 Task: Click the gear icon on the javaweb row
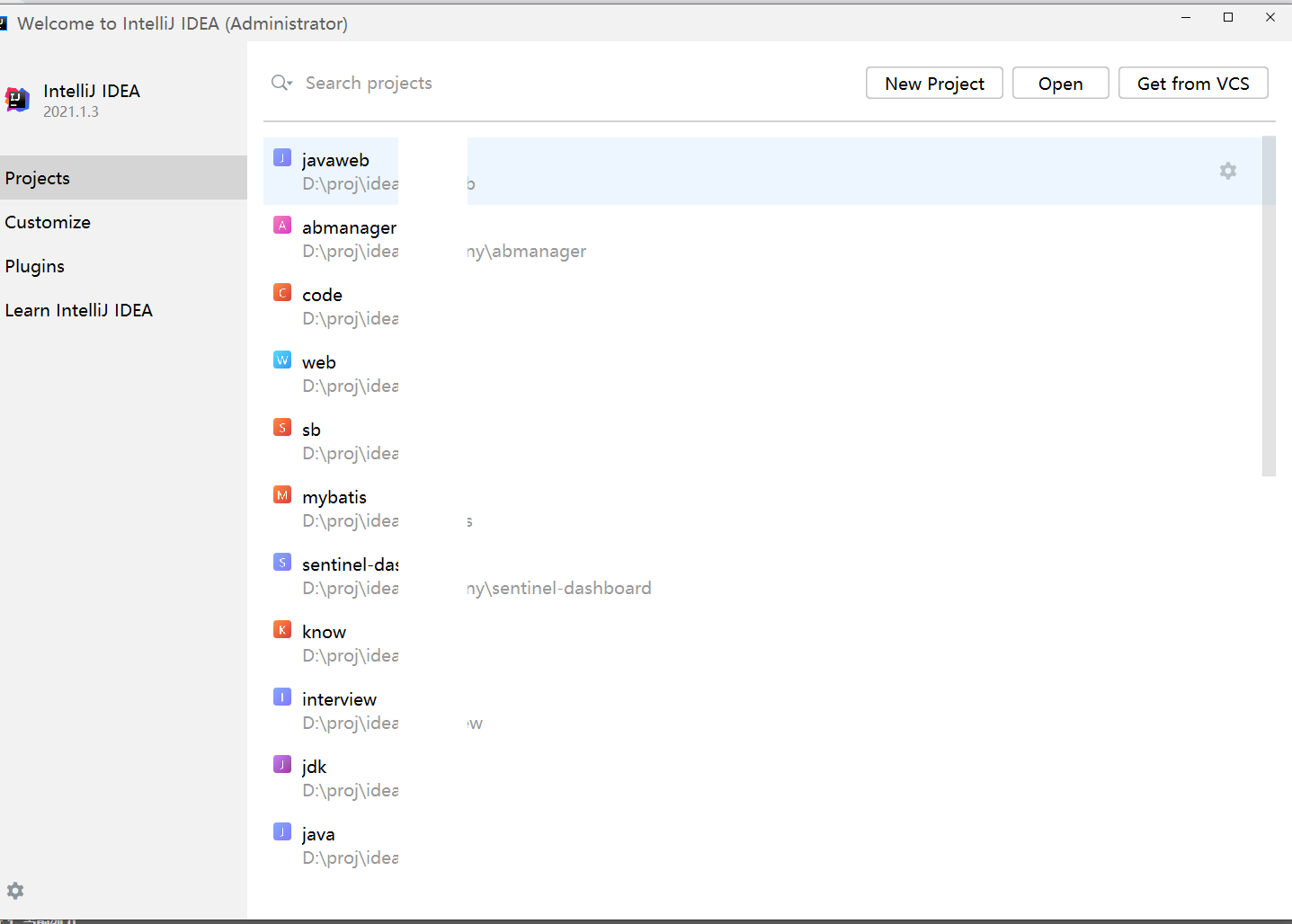(x=1227, y=171)
